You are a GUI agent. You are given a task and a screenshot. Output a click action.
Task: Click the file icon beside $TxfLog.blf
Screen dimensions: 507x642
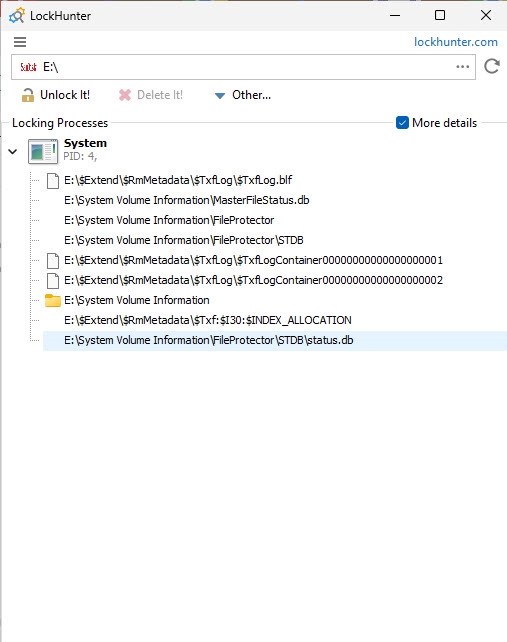tap(53, 181)
